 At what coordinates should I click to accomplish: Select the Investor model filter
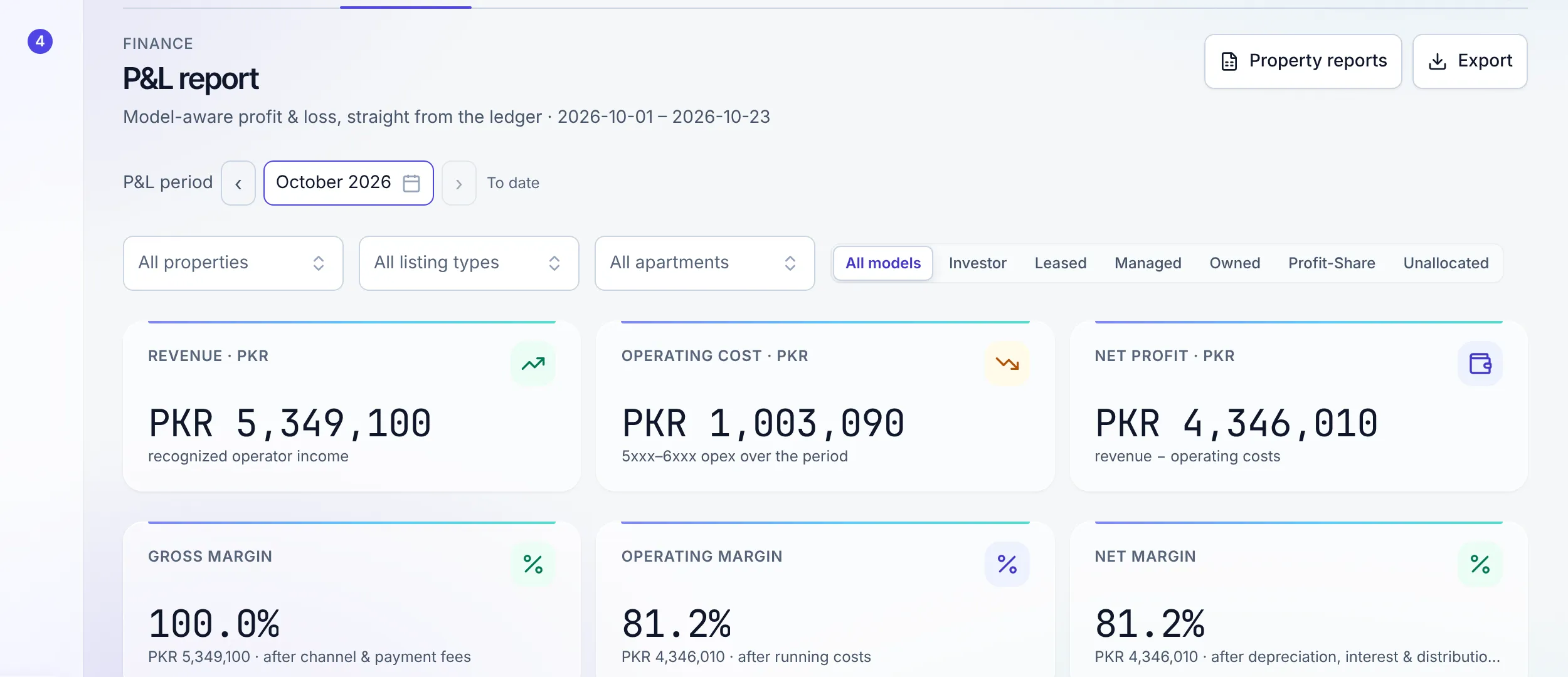pyautogui.click(x=978, y=263)
